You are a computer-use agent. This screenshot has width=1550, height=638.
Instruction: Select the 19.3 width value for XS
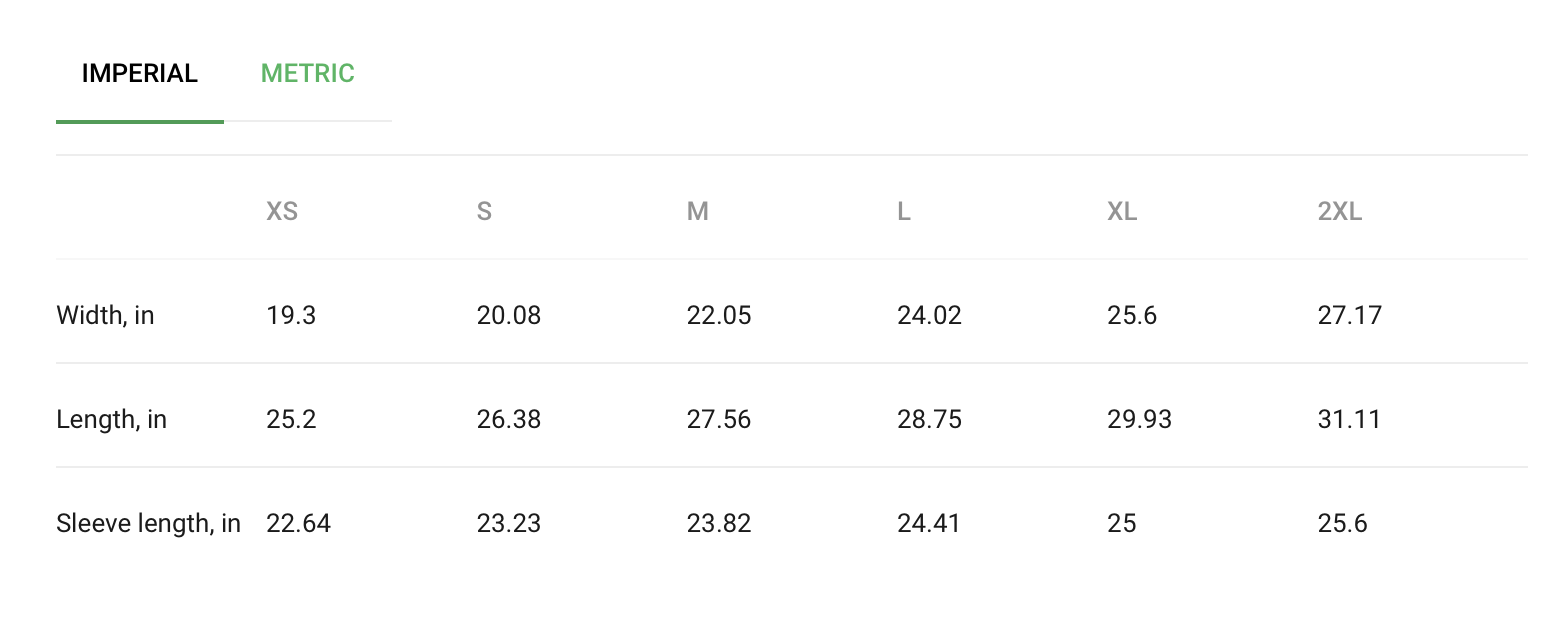coord(291,316)
